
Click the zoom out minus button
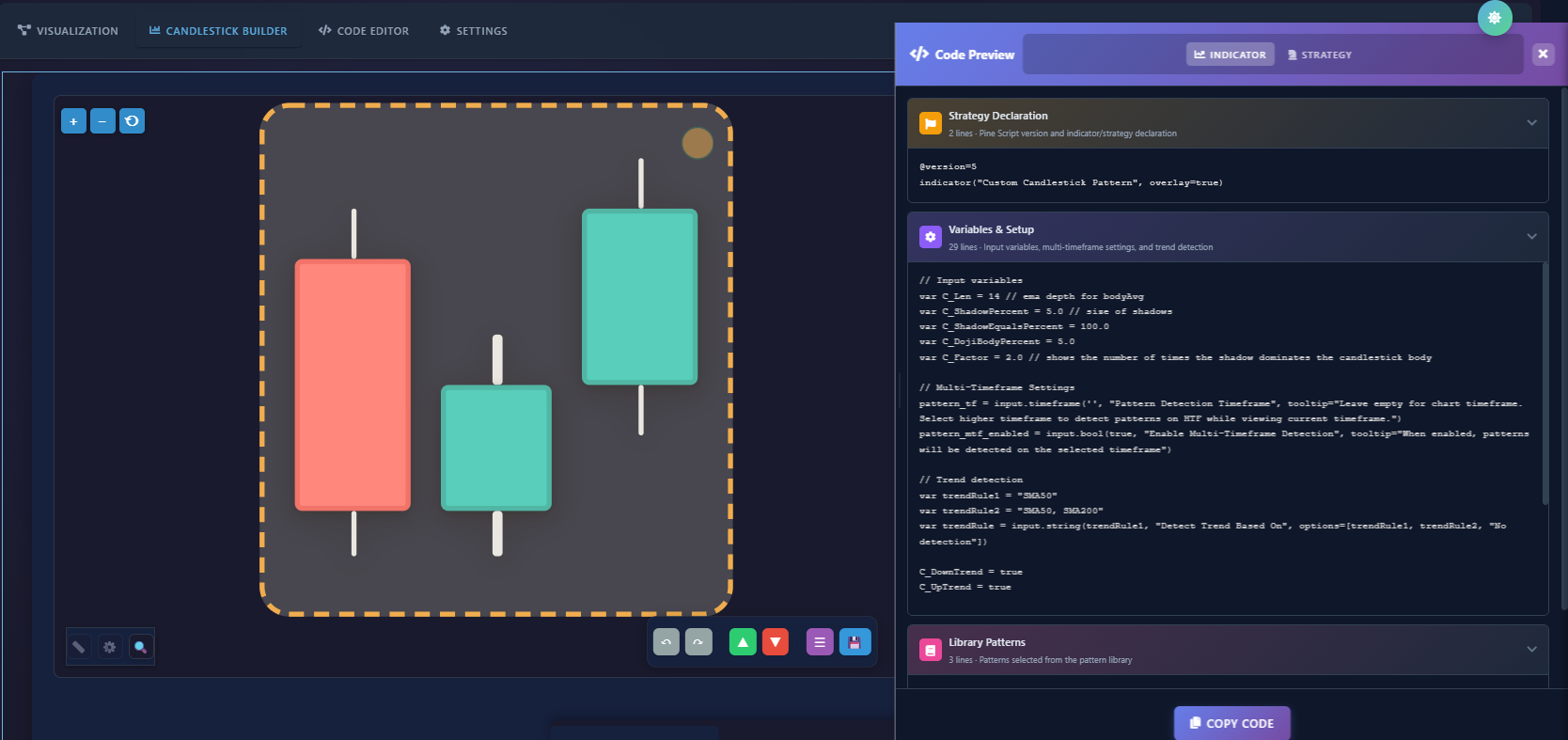pos(102,121)
